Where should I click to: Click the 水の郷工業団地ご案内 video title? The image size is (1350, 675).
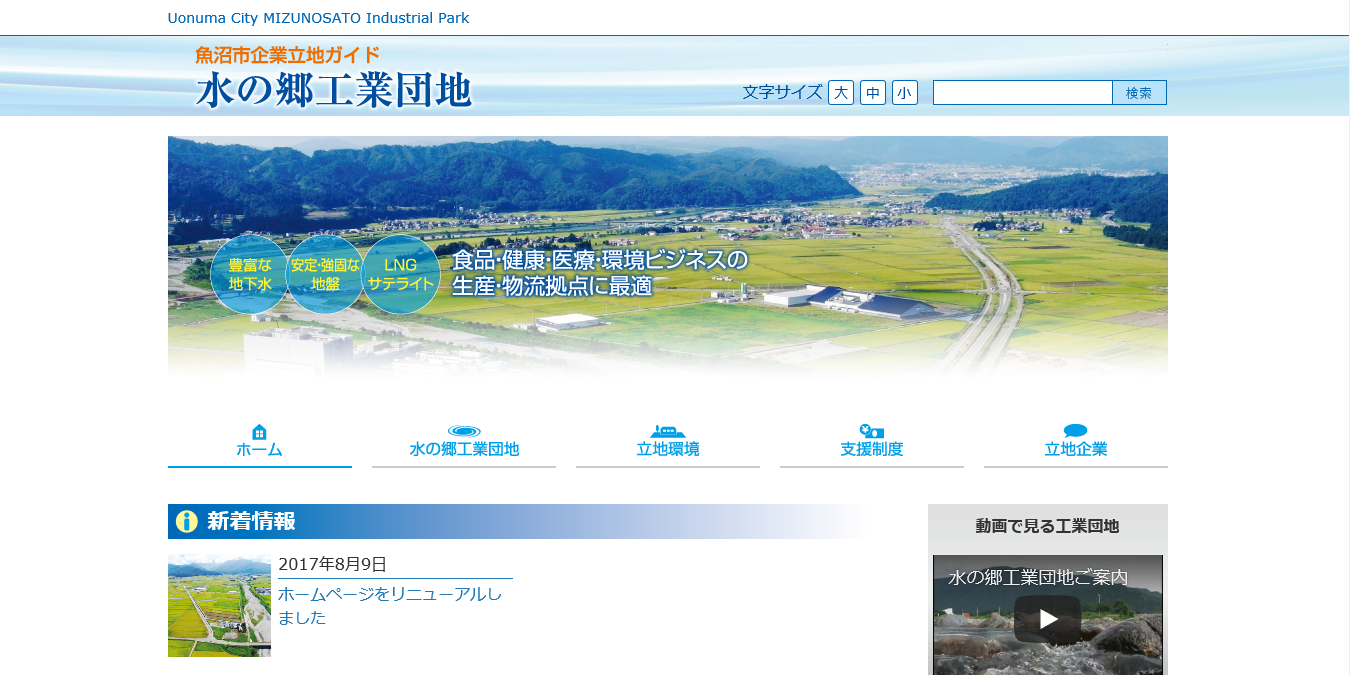tap(1038, 577)
